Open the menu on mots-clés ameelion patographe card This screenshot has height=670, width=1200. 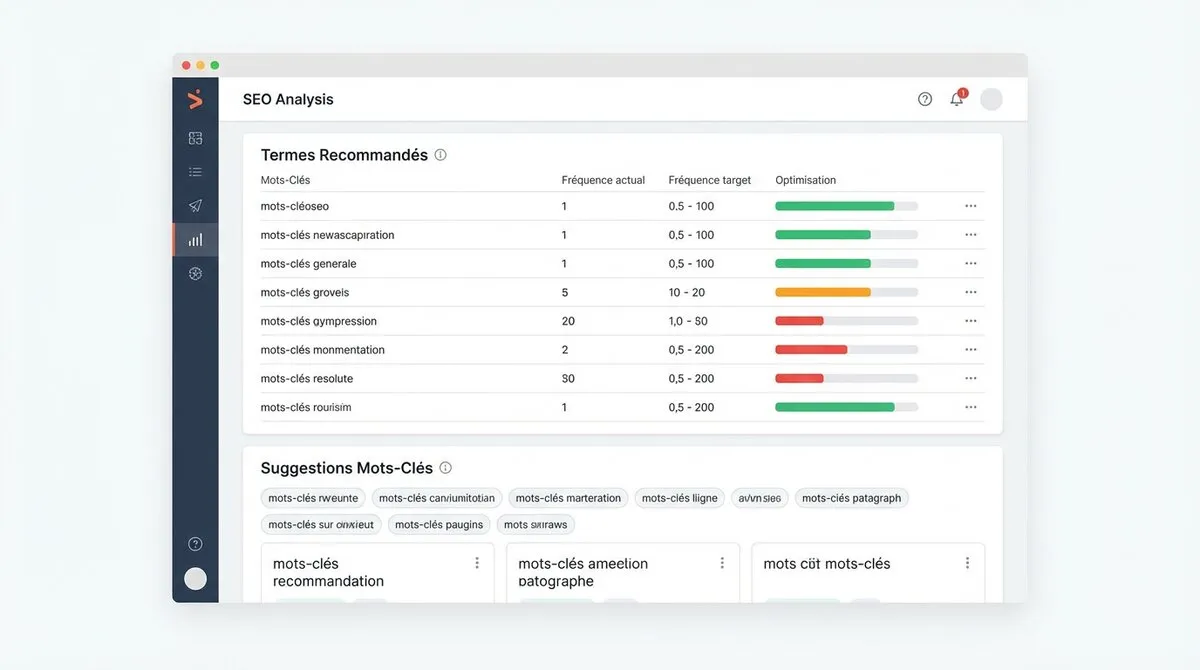722,563
